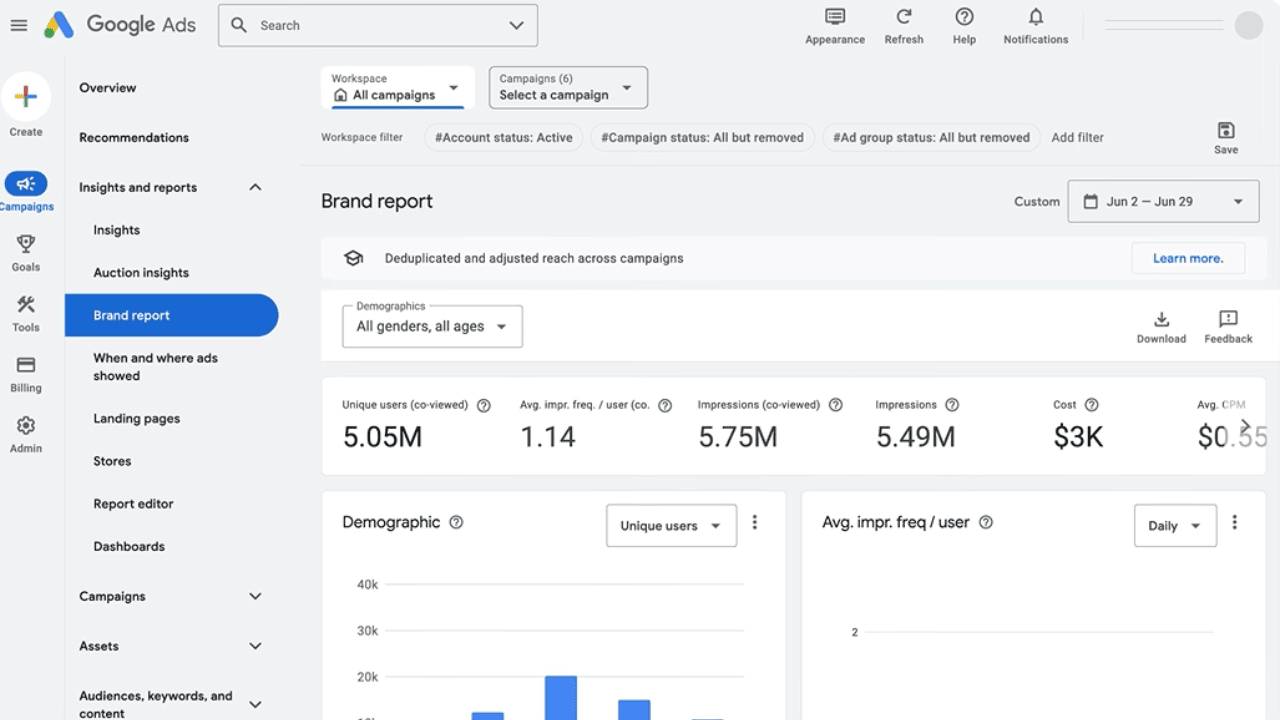Select Report editor in sidebar
This screenshot has width=1280, height=720.
(133, 504)
